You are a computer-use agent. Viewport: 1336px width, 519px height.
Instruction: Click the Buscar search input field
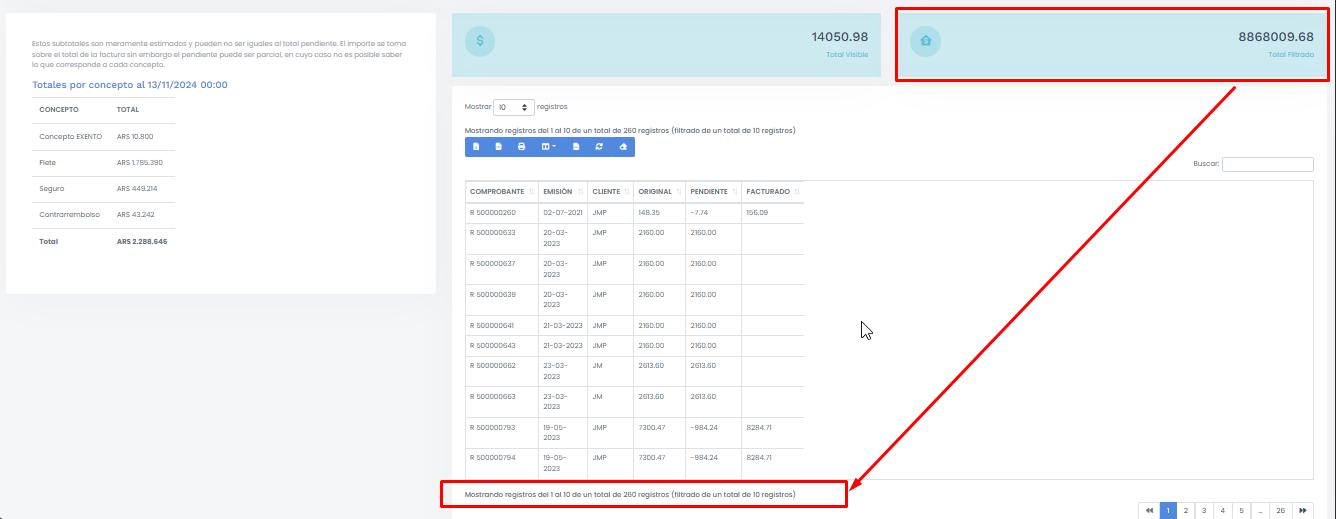(x=1267, y=164)
